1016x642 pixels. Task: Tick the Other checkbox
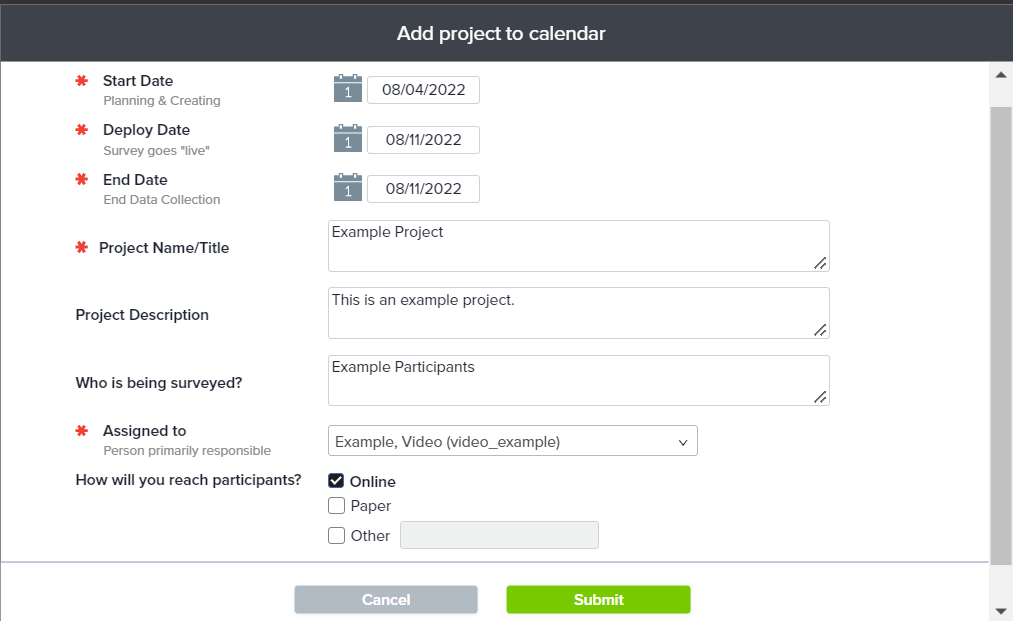pyautogui.click(x=336, y=536)
